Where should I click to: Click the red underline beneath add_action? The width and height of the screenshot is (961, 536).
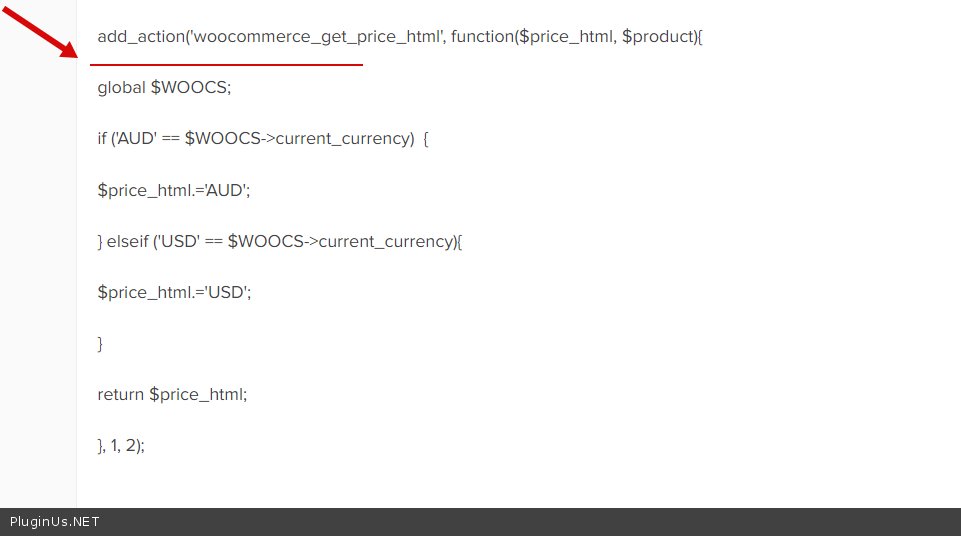226,65
